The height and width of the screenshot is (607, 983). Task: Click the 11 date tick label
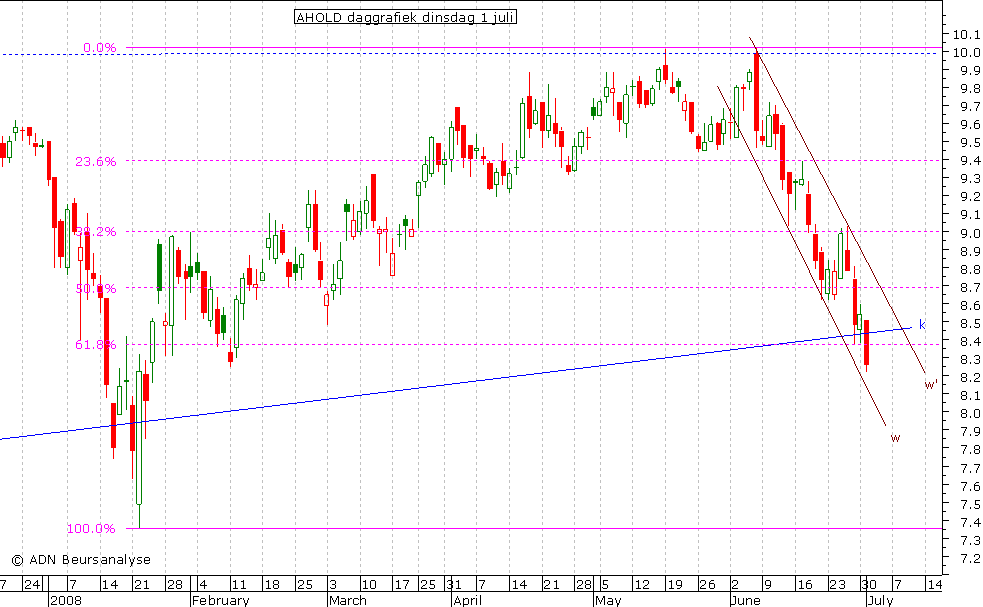[x=239, y=584]
